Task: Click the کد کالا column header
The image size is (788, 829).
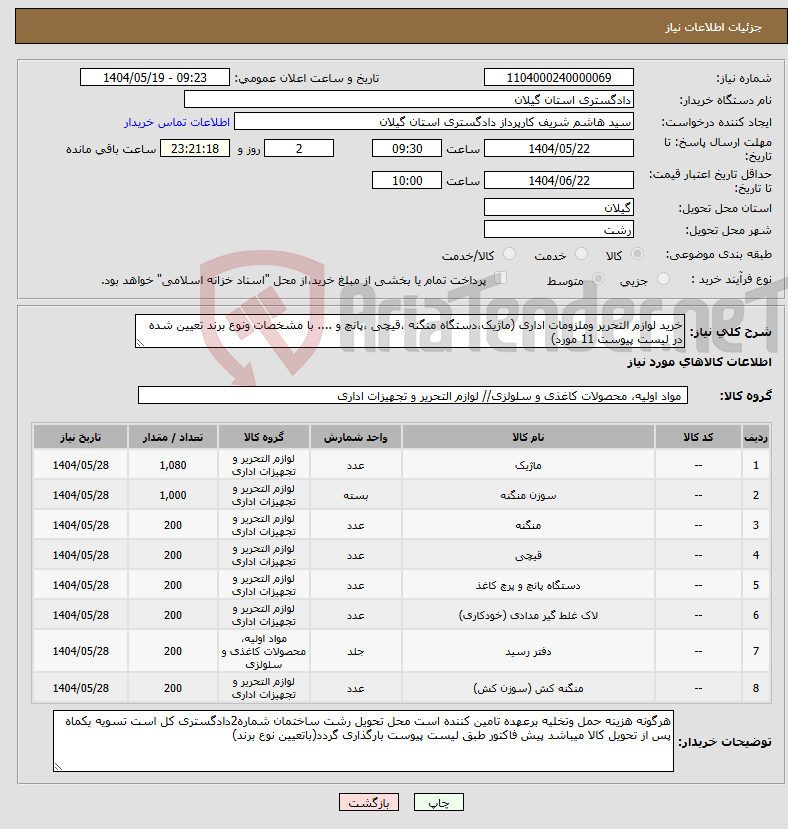Action: coord(698,437)
